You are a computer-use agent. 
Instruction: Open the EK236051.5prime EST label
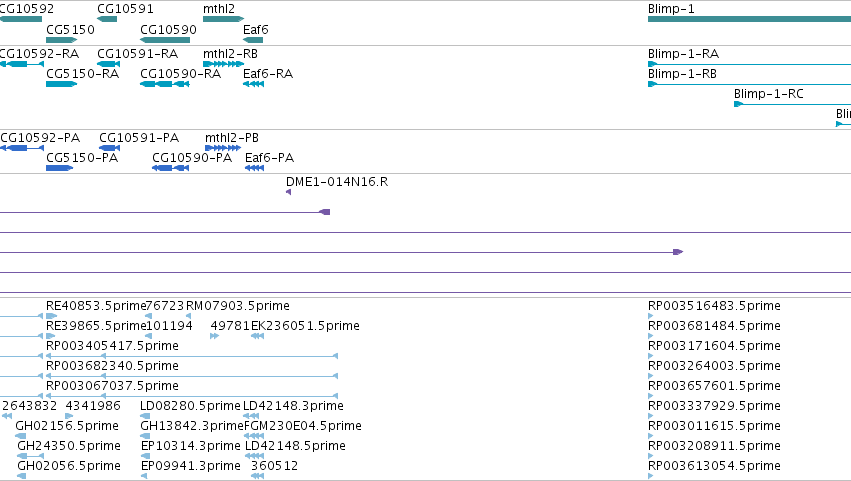click(x=305, y=326)
